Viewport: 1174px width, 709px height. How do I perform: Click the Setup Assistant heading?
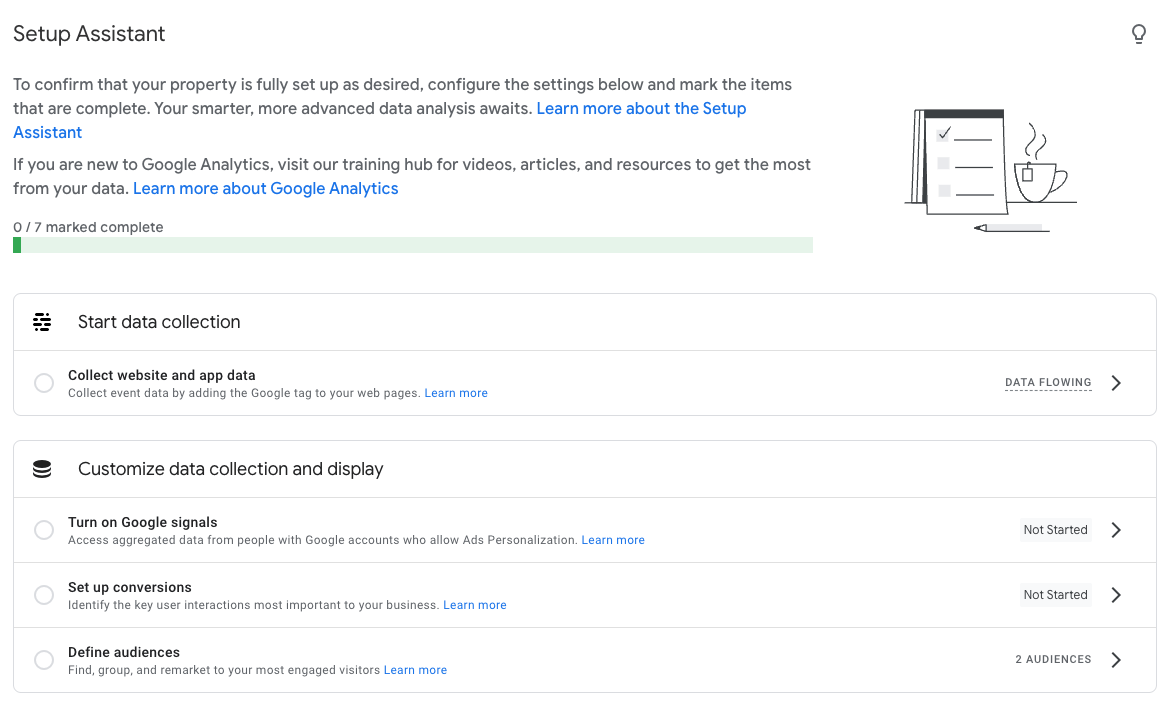tap(89, 34)
